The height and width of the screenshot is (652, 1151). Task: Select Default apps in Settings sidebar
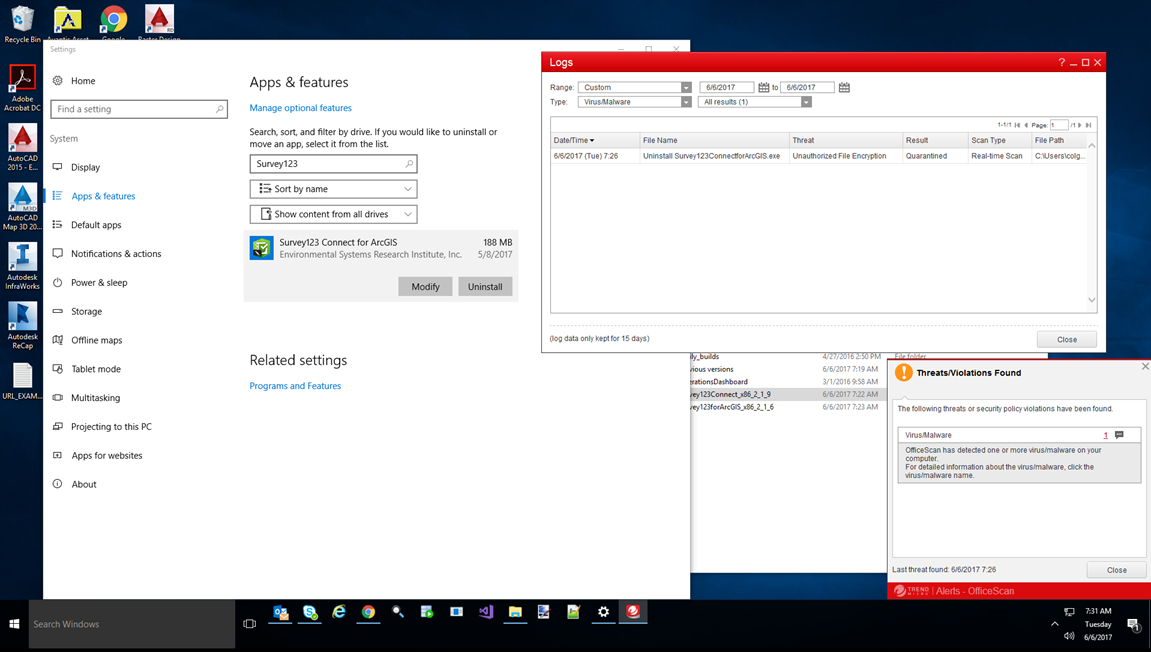[96, 225]
